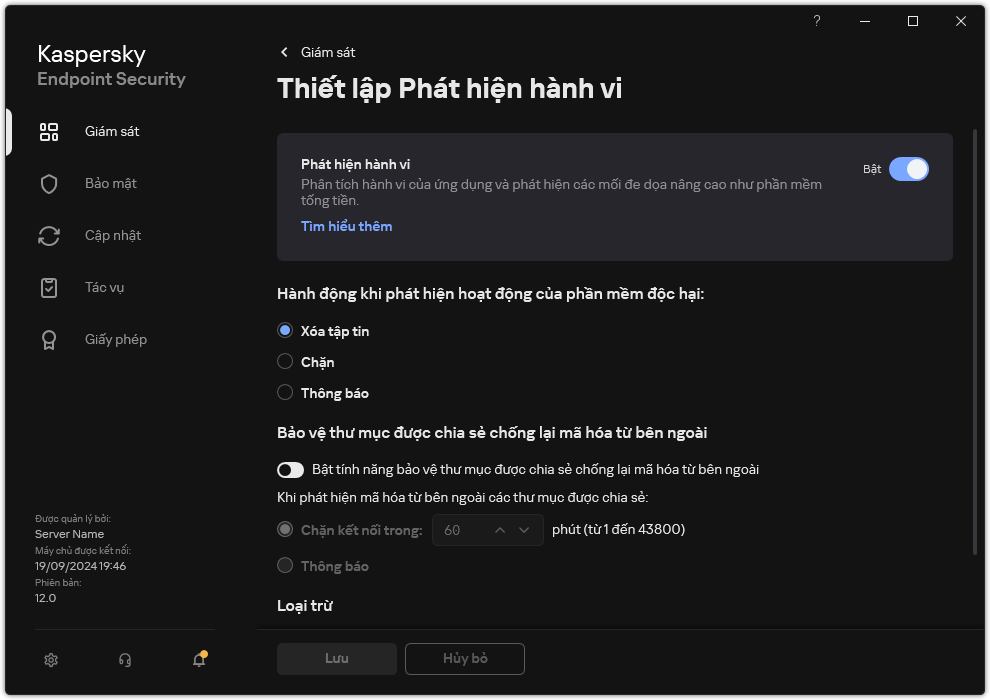Open application settings via the gear icon
This screenshot has width=990, height=700.
[50, 660]
